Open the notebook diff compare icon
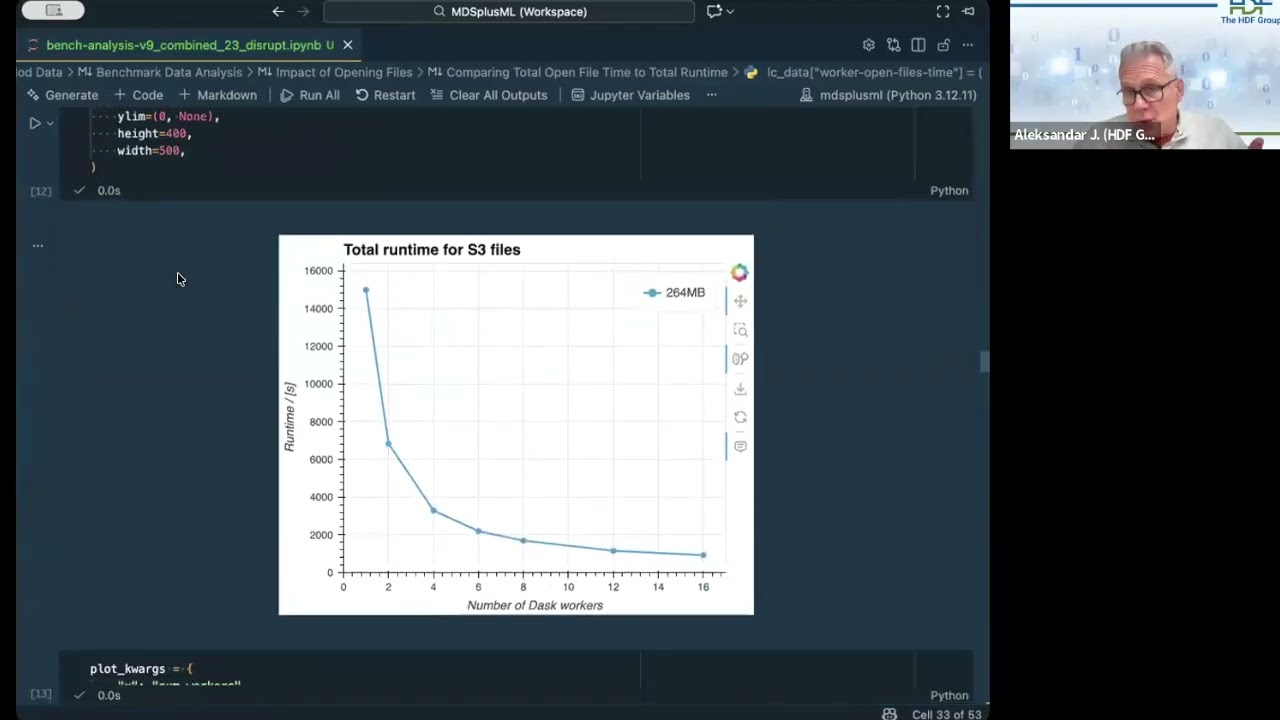Viewport: 1280px width, 720px height. pos(893,45)
